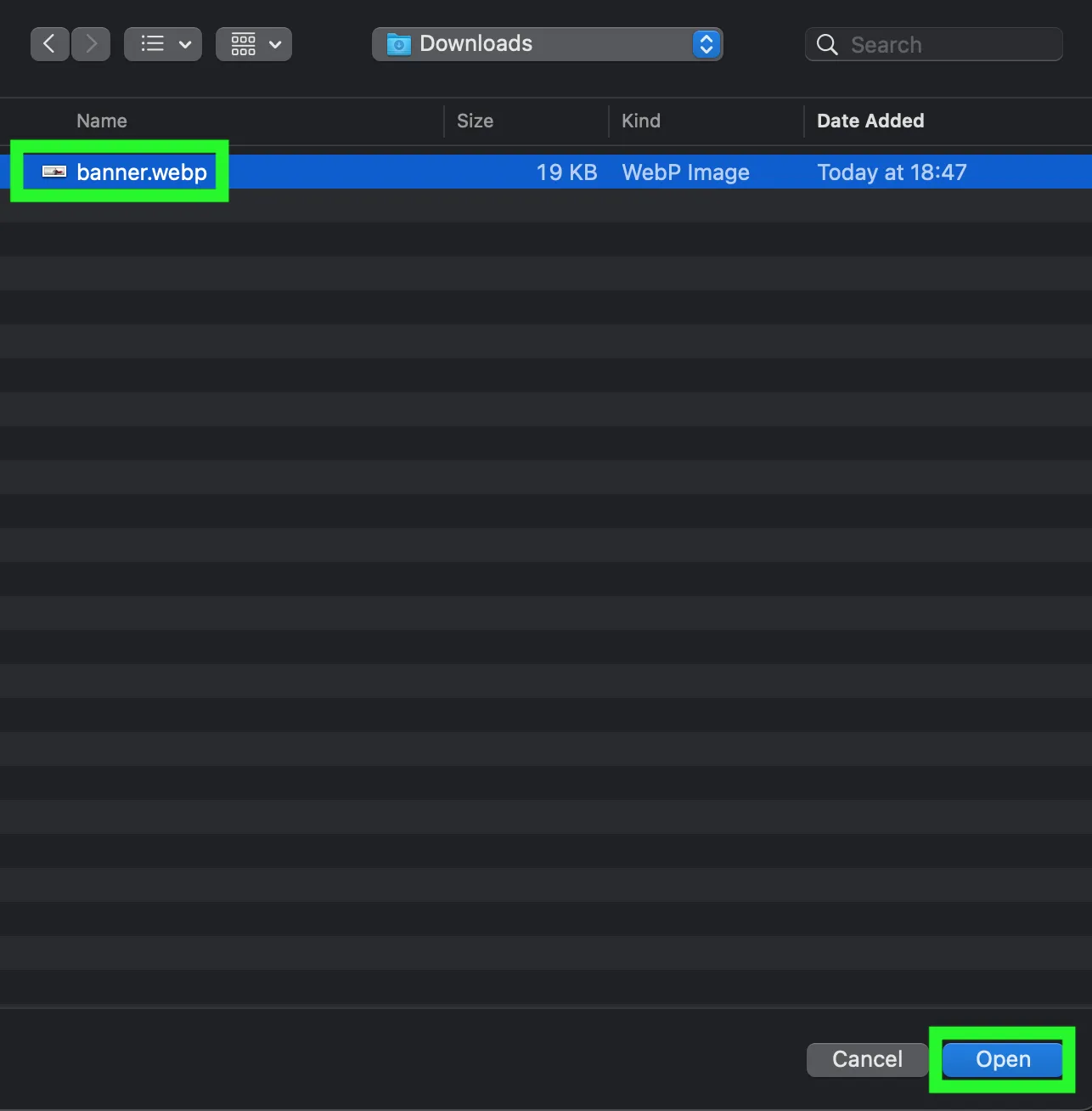Click the forward navigation arrow
1092x1111 pixels.
tap(90, 43)
